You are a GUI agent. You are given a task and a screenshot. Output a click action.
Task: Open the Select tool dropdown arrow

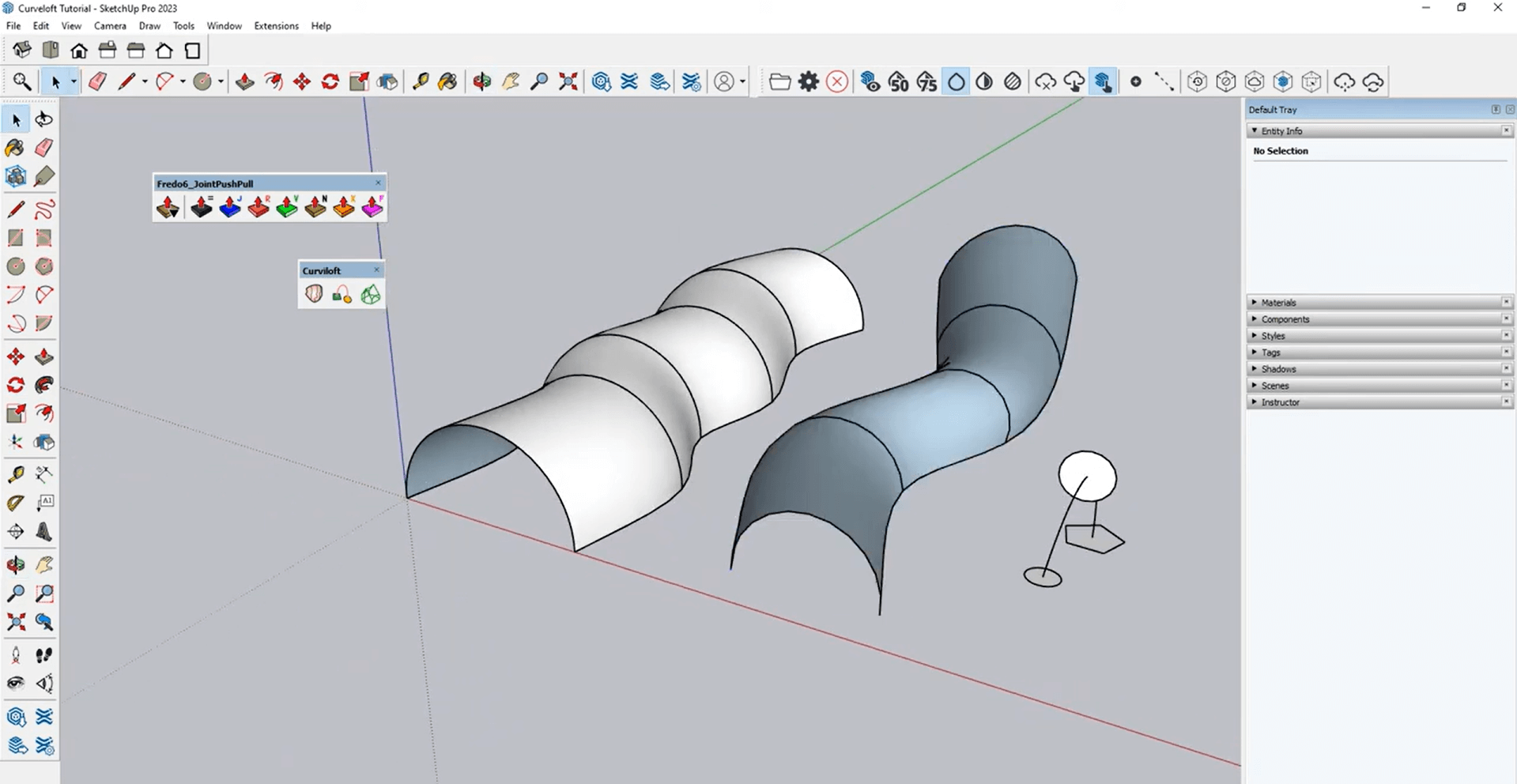[x=73, y=81]
